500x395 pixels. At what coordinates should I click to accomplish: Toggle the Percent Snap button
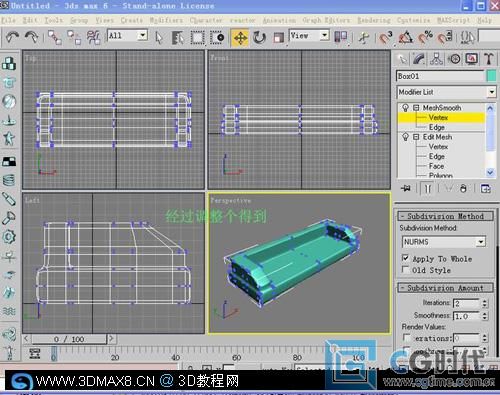coord(425,38)
